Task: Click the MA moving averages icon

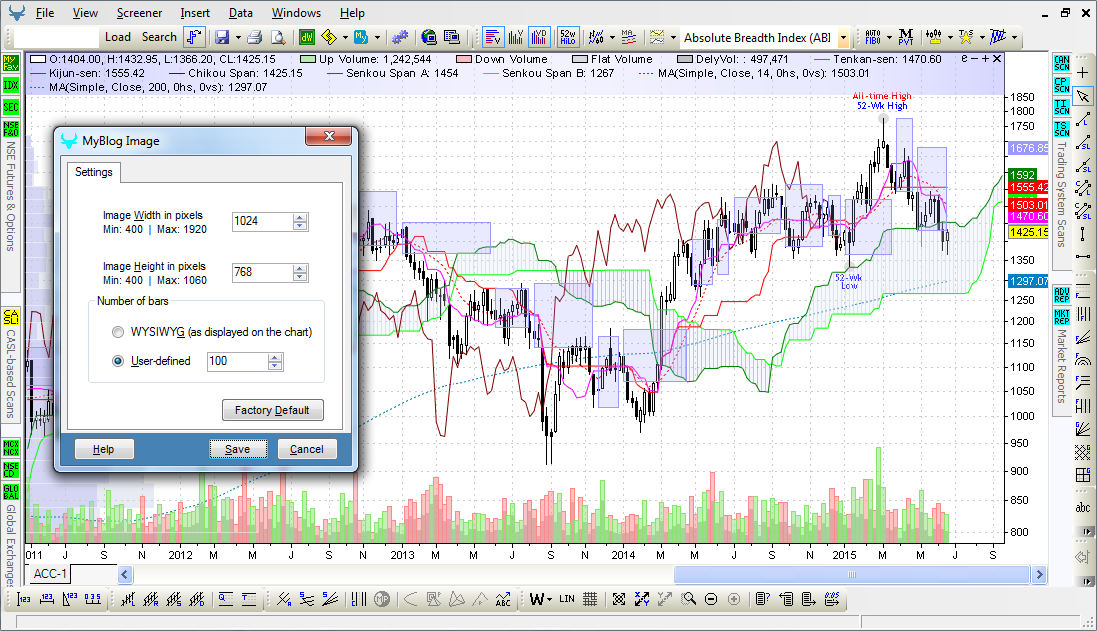Action: click(628, 37)
